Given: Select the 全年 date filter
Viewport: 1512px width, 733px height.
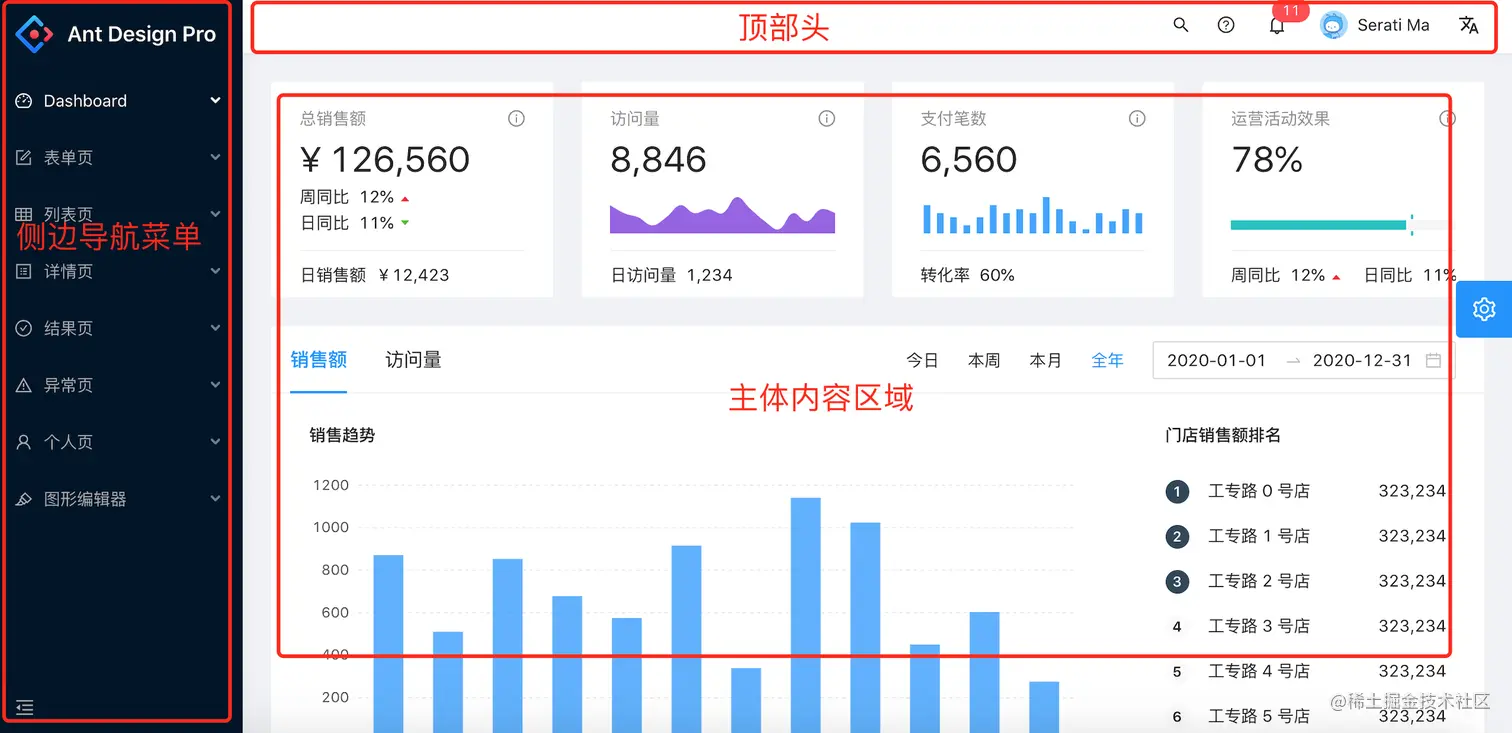Looking at the screenshot, I should tap(1108, 360).
